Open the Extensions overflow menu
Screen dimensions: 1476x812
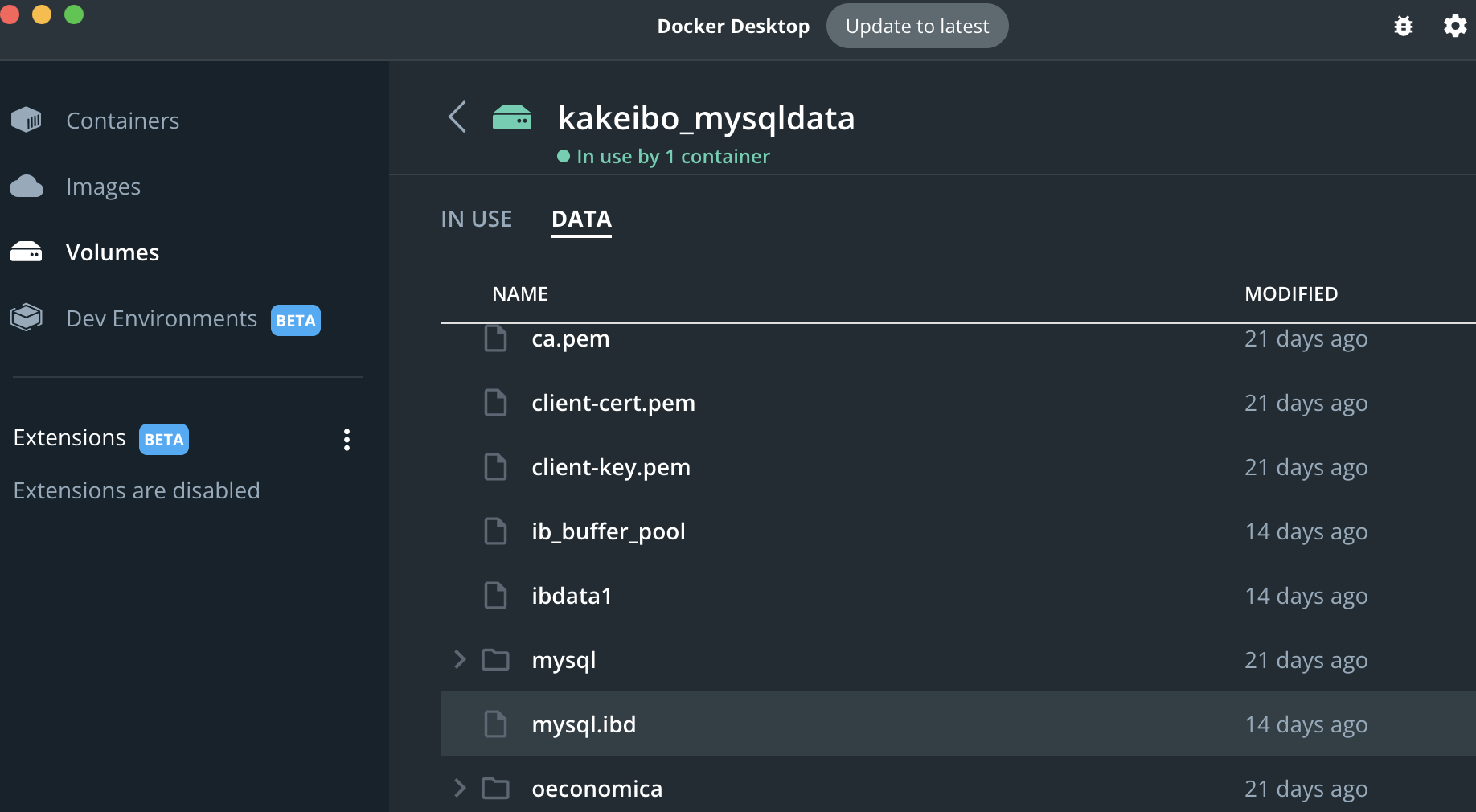tap(346, 439)
